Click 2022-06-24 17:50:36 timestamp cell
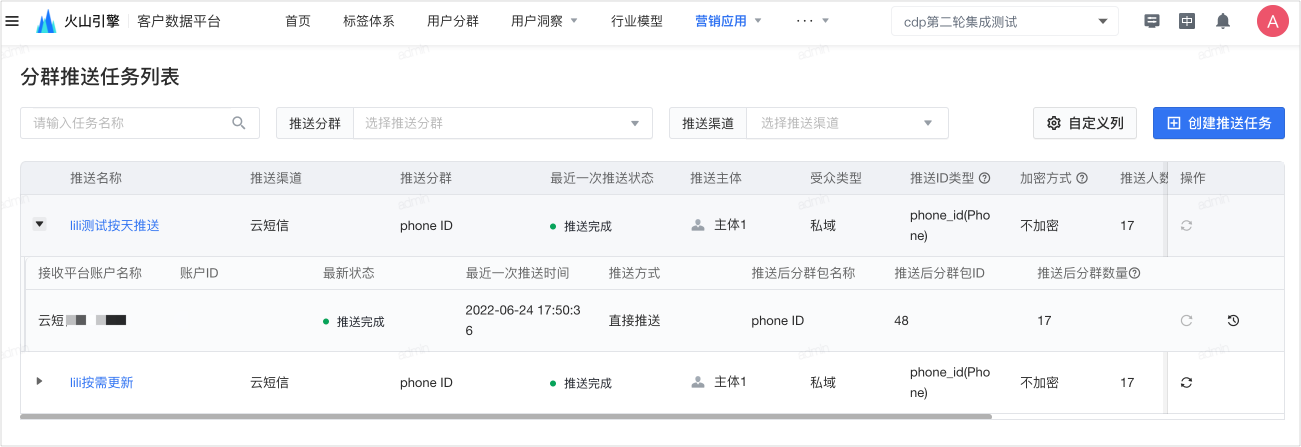 tap(523, 320)
